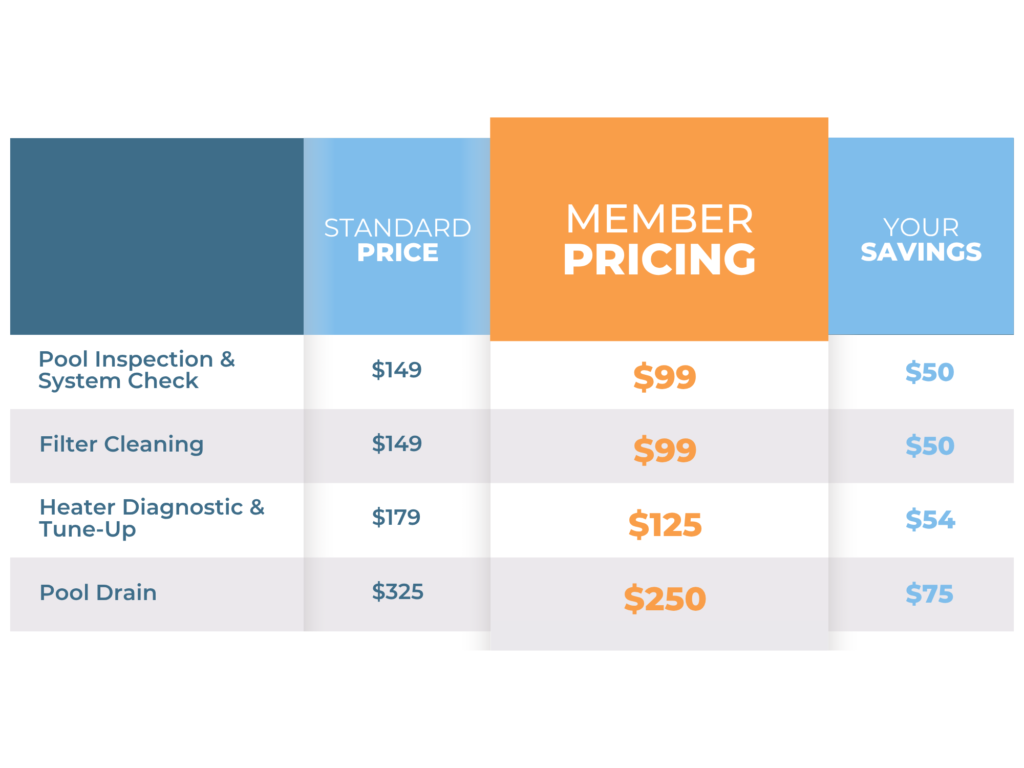Click the orange Member Pricing header
Image resolution: width=1024 pixels, height=768 pixels.
659,239
